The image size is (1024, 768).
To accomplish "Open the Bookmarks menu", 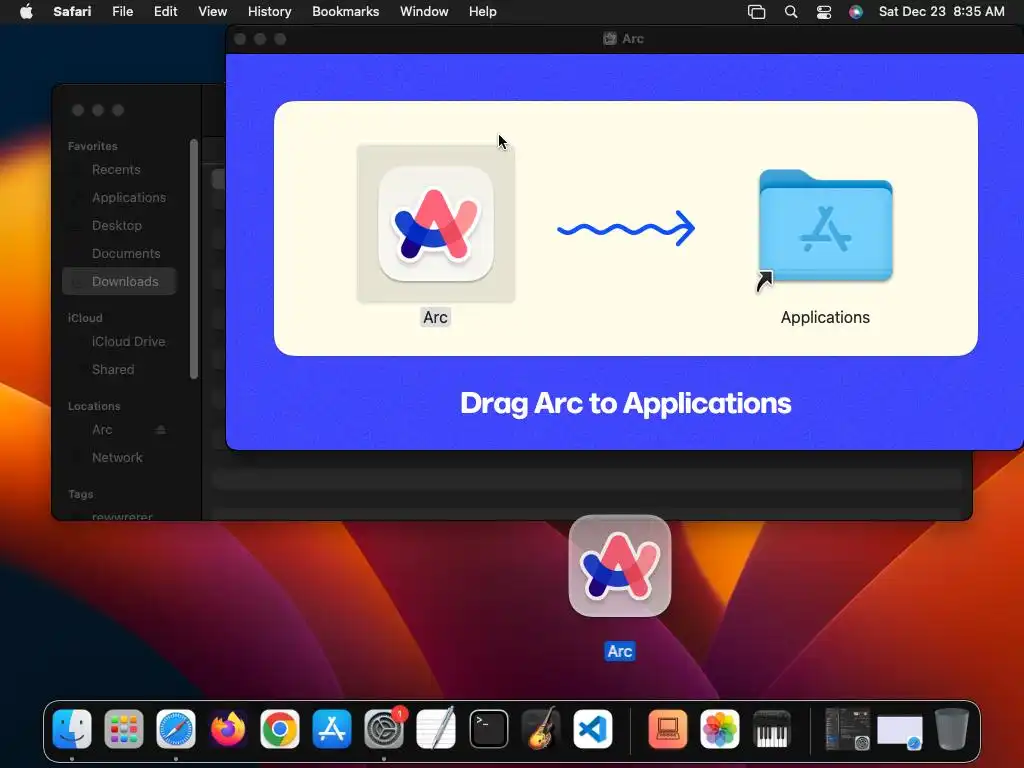I will [345, 12].
